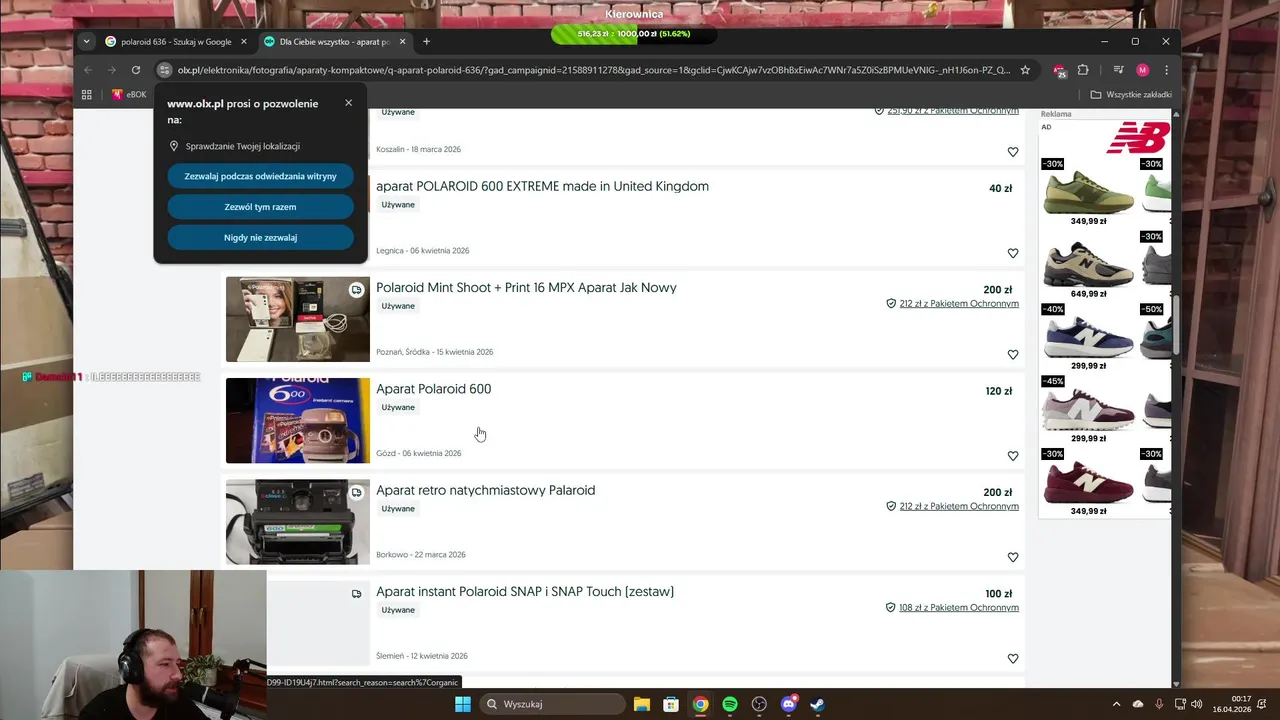1280x720 pixels.
Task: Choose Nigdy nie zezwalaj
Action: pos(261,238)
